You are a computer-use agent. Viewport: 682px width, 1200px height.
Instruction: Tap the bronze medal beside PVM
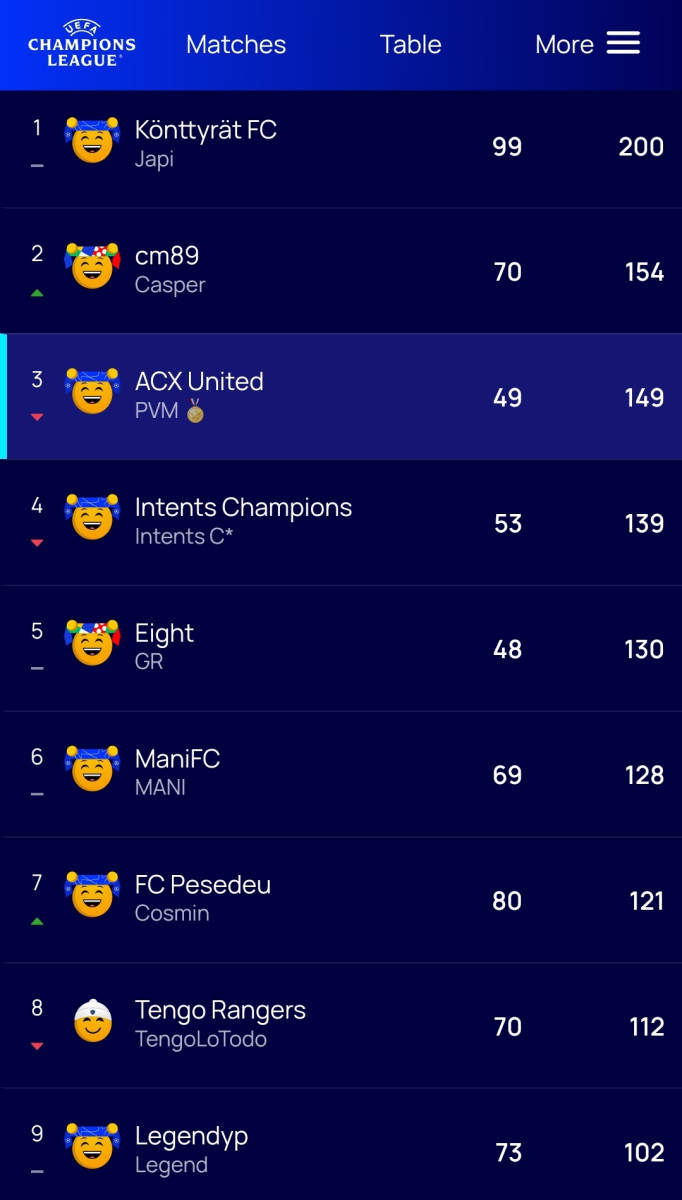195,411
